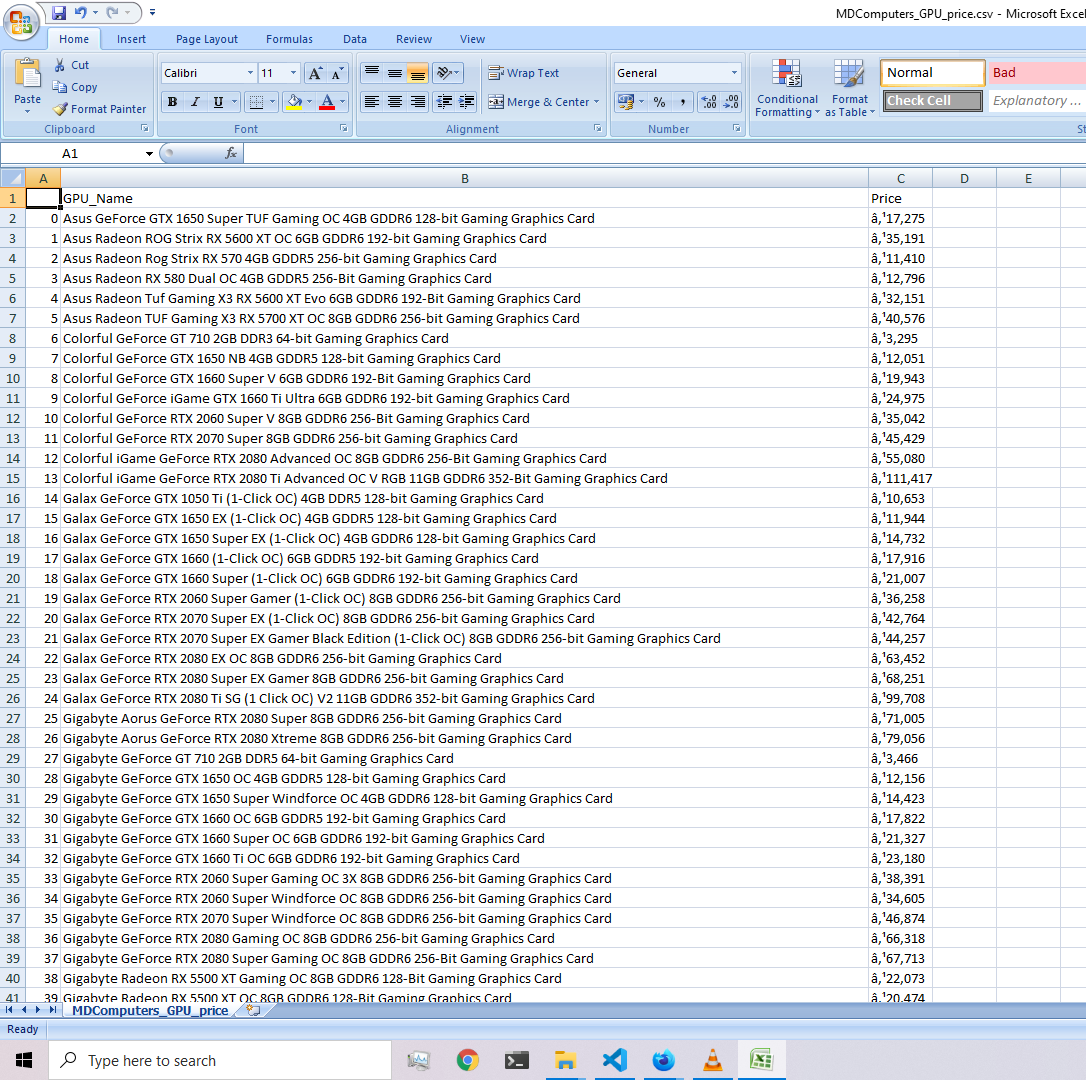Apply Check Cell style
This screenshot has width=1086, height=1080.
pos(932,100)
